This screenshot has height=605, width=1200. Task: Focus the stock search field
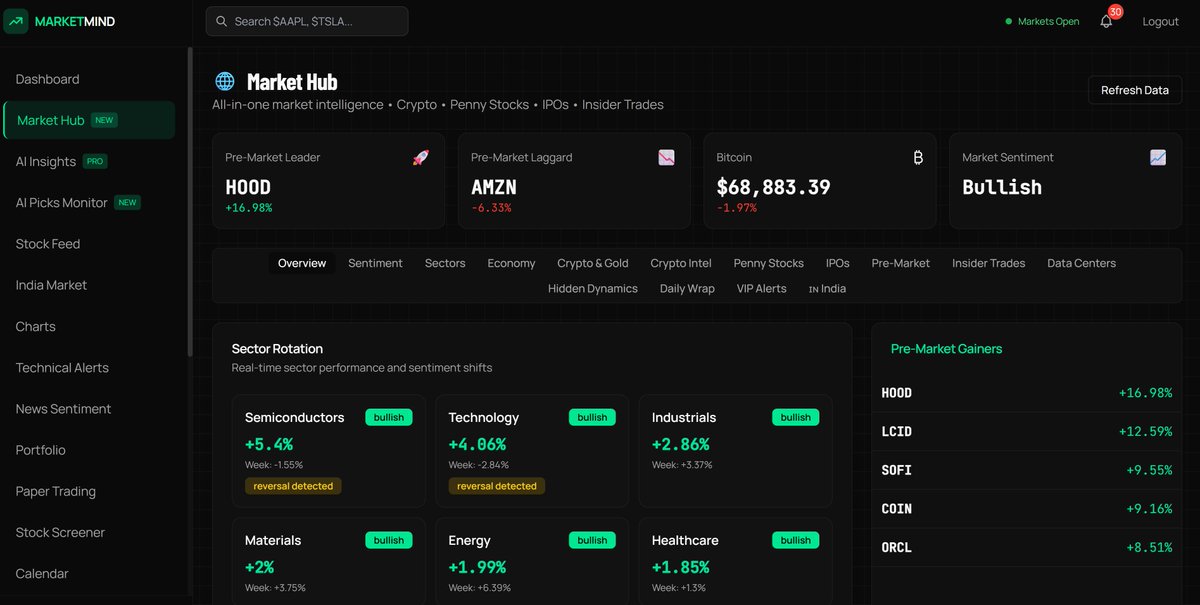click(x=307, y=21)
